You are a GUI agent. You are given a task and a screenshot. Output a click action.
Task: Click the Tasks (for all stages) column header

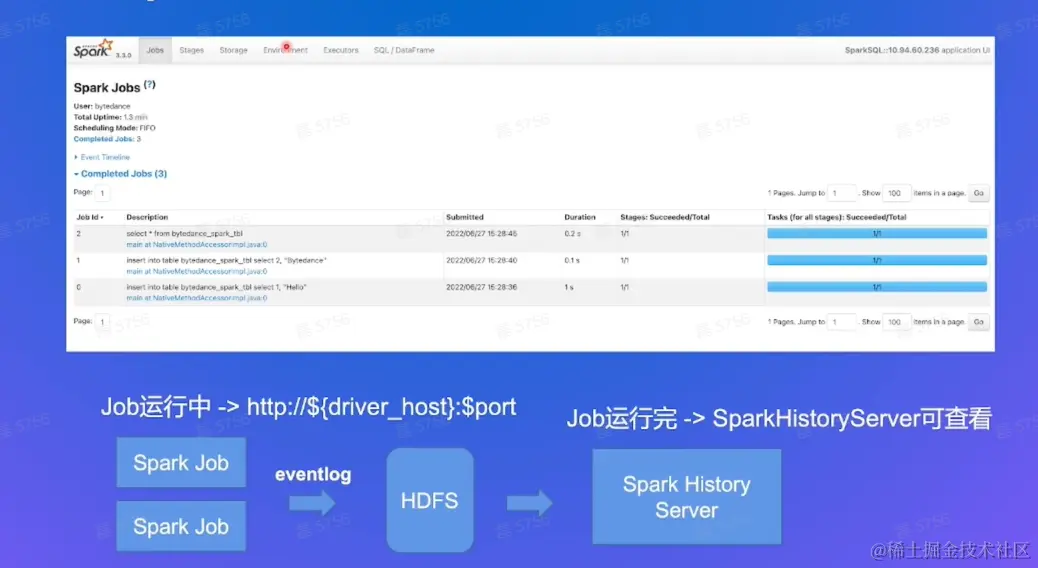(837, 217)
